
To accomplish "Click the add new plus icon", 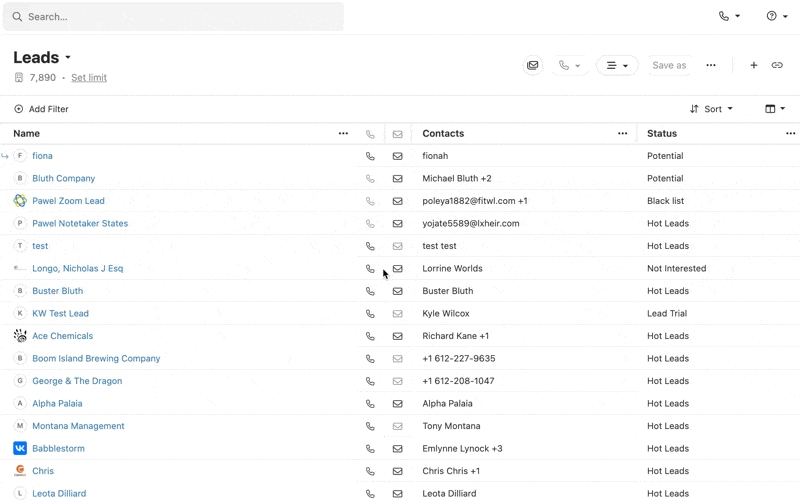I will 754,65.
